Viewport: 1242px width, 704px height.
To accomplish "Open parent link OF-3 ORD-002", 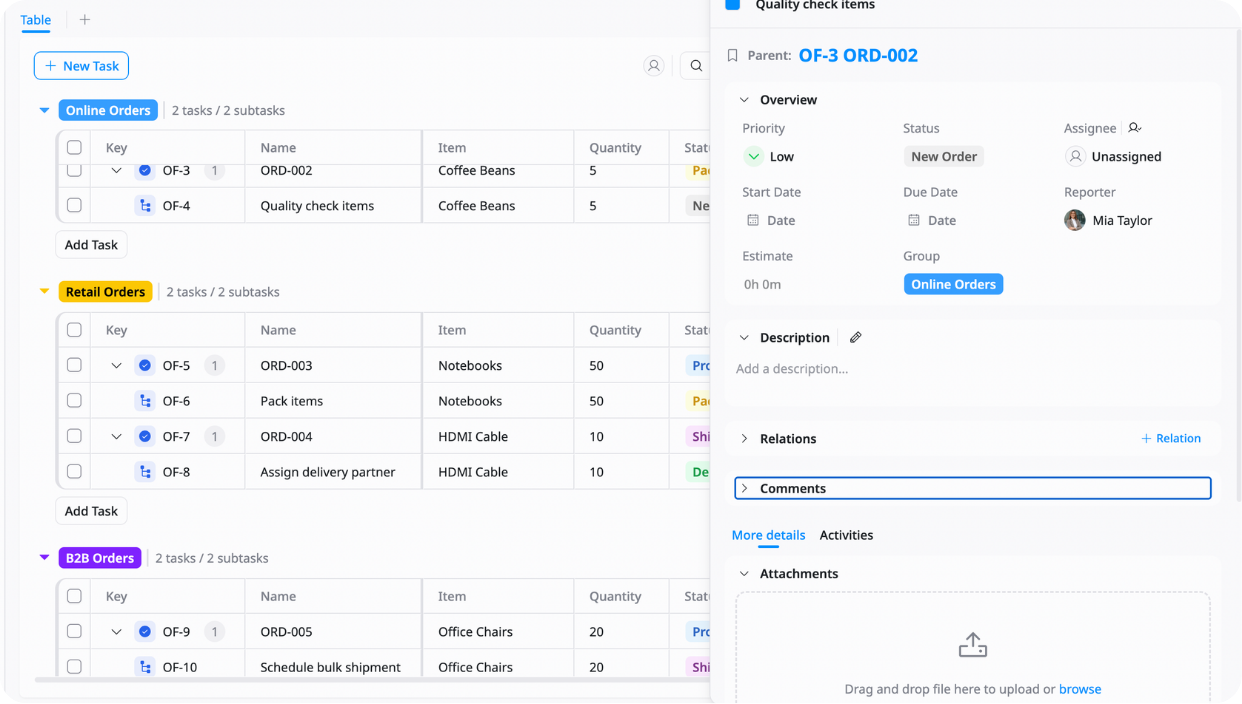I will (x=858, y=56).
